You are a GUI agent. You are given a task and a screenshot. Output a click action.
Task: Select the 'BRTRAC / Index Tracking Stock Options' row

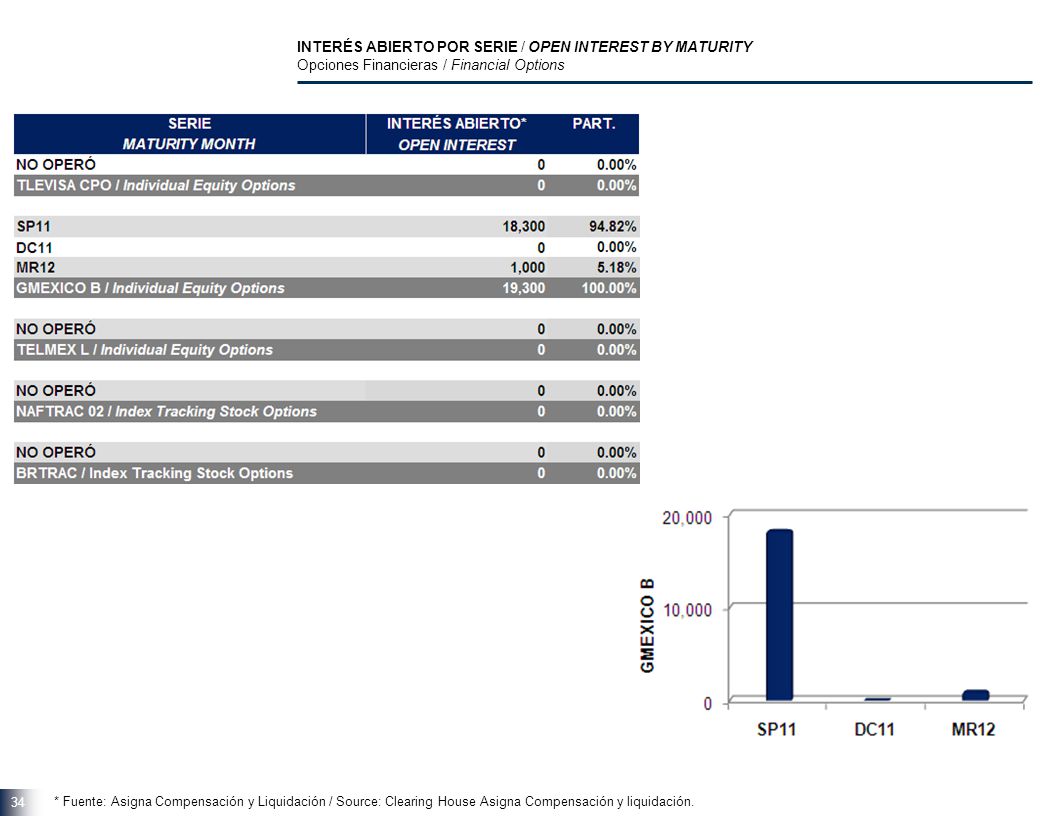[x=327, y=473]
